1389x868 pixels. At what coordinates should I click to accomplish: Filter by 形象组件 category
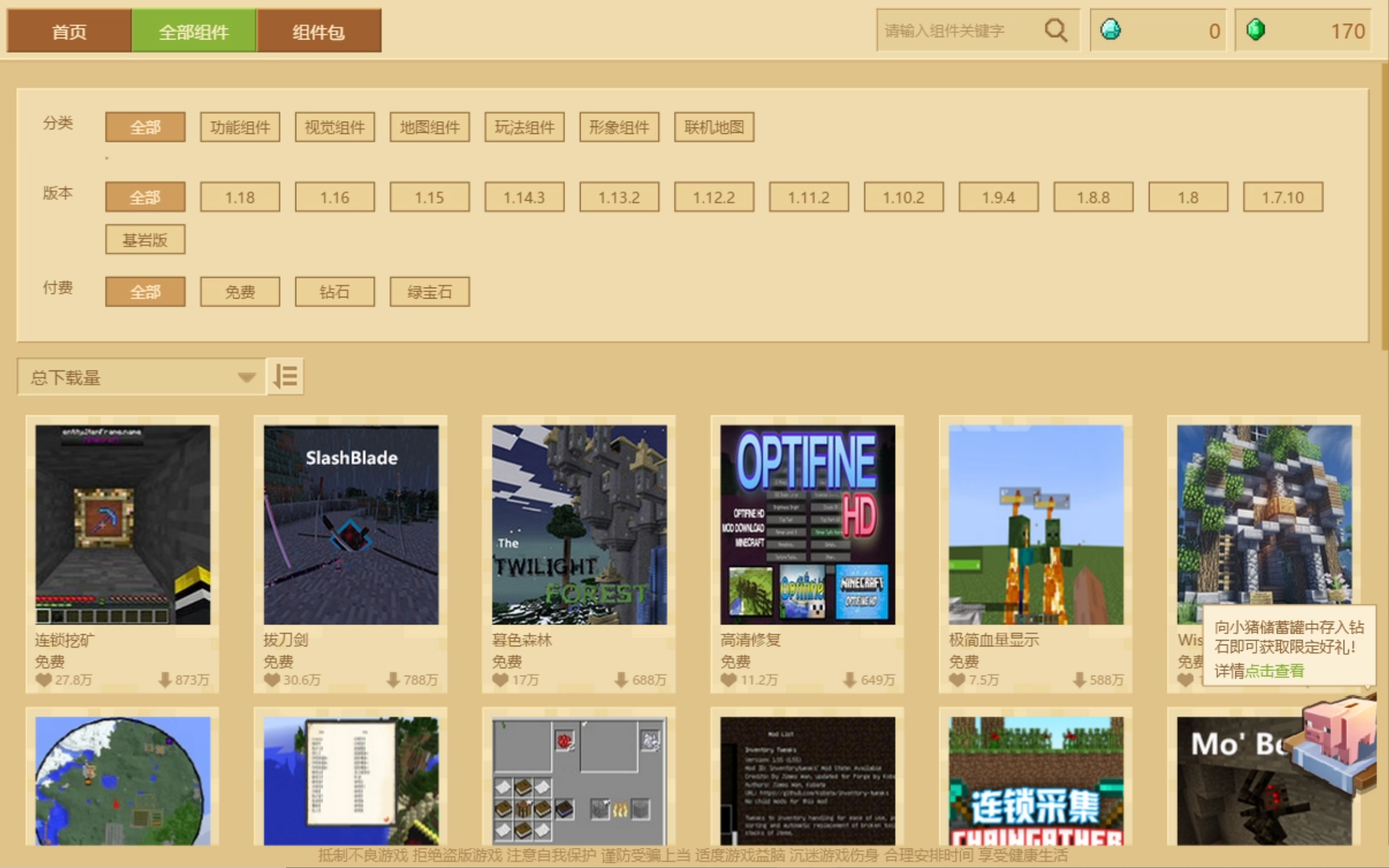coord(619,127)
